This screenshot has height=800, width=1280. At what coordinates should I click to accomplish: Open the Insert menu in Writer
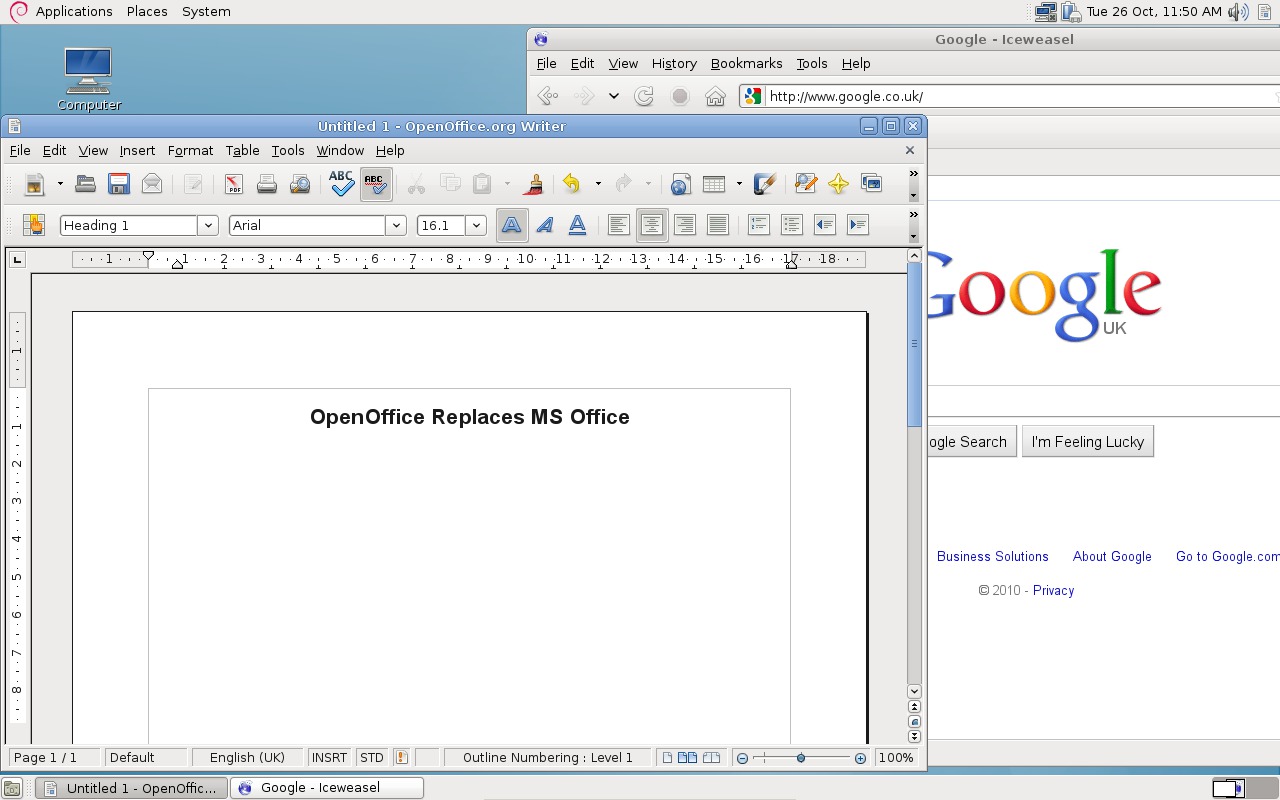(x=137, y=150)
